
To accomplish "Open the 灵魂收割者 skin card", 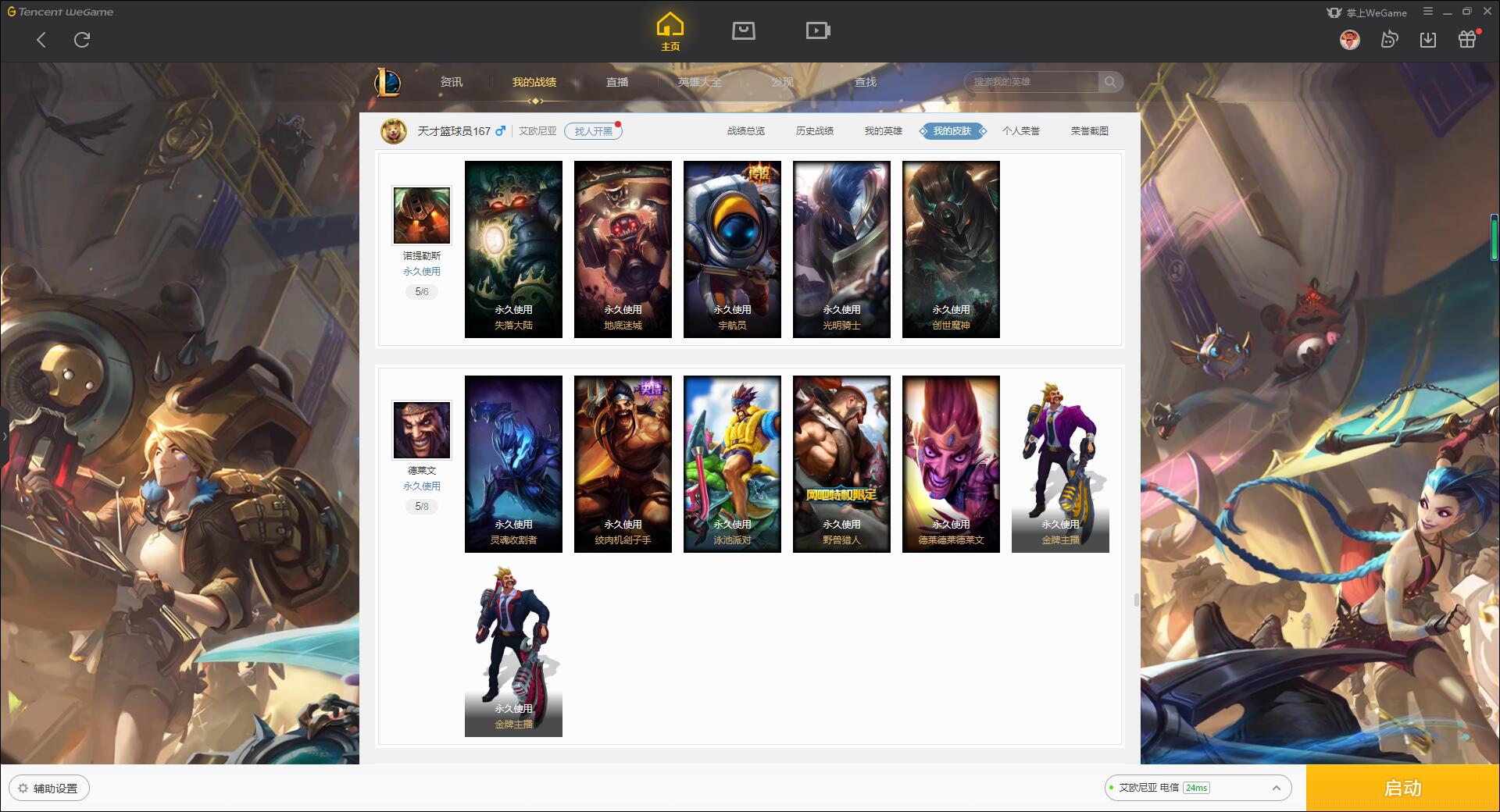I will [513, 464].
